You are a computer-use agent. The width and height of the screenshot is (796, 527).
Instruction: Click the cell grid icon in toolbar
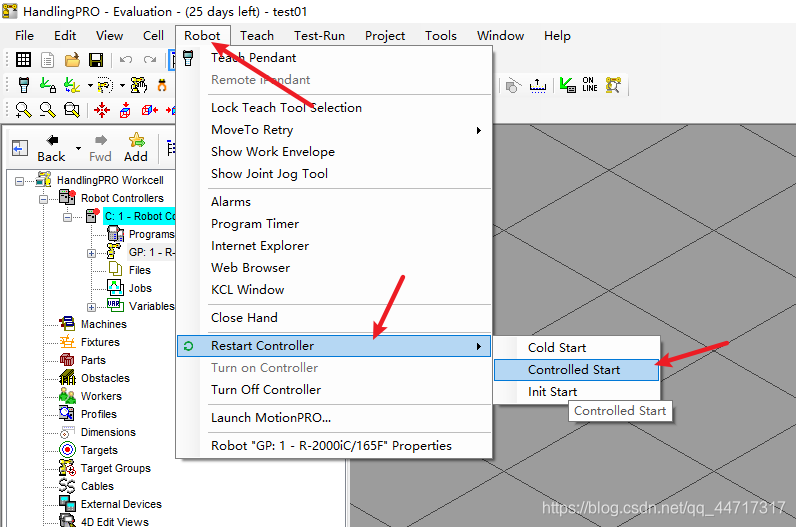(x=23, y=60)
